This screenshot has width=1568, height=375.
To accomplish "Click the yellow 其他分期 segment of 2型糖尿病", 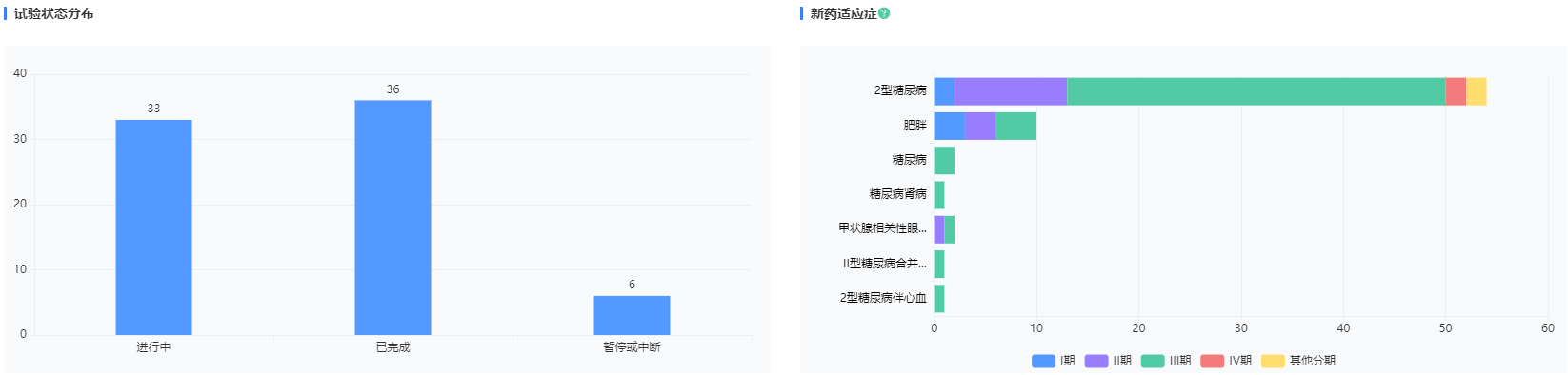I will (1476, 91).
